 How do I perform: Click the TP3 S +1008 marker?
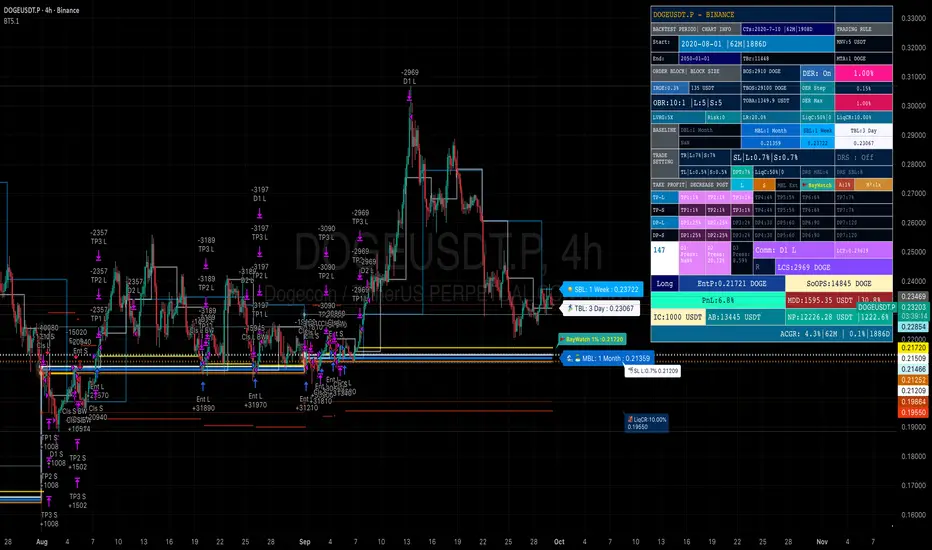pos(49,519)
